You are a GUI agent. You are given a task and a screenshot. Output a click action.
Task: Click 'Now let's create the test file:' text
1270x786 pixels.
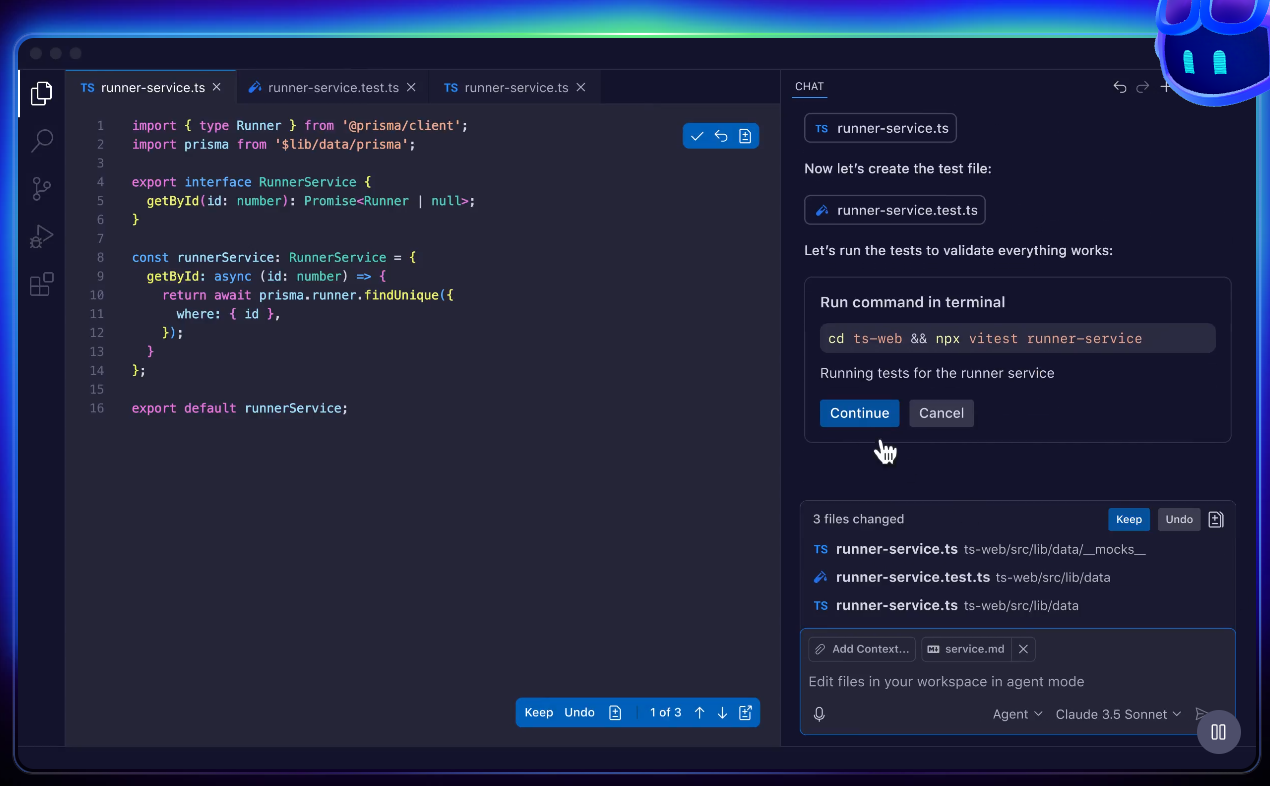tap(898, 169)
